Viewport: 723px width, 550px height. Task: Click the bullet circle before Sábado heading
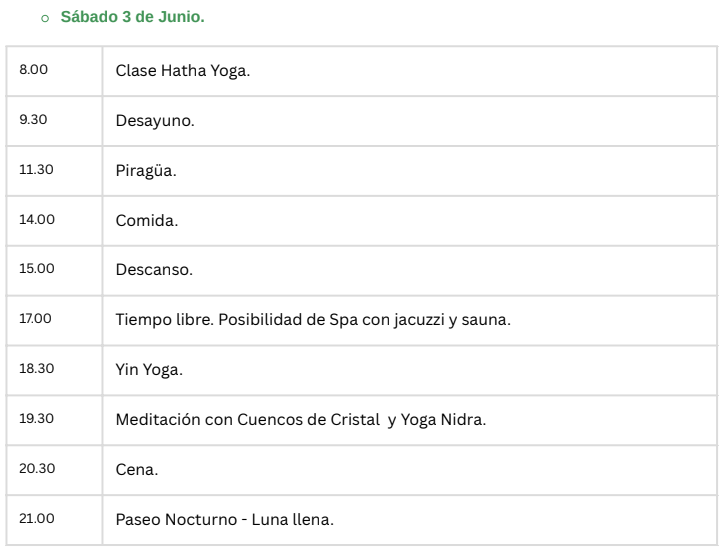coord(45,18)
